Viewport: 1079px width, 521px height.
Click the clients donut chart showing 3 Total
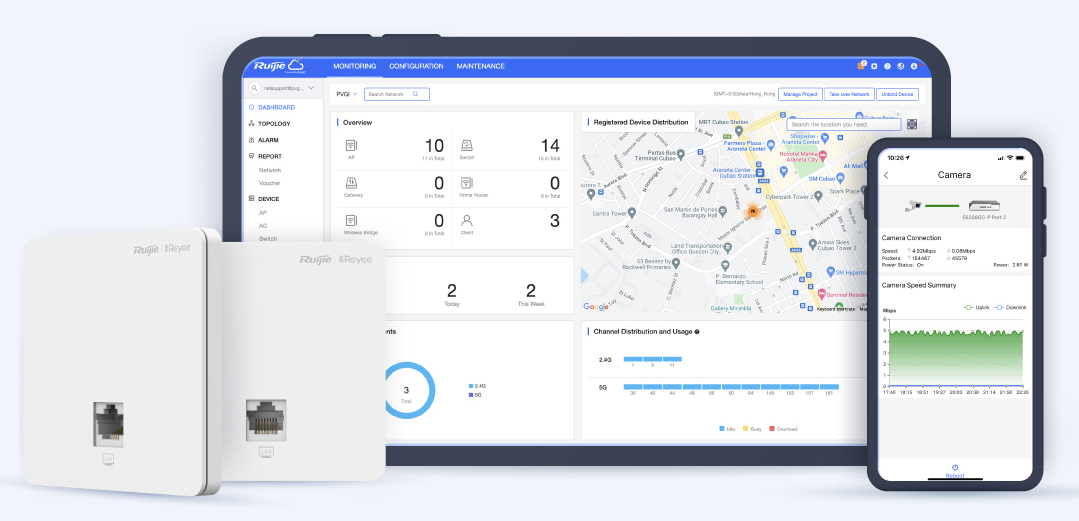coord(406,391)
